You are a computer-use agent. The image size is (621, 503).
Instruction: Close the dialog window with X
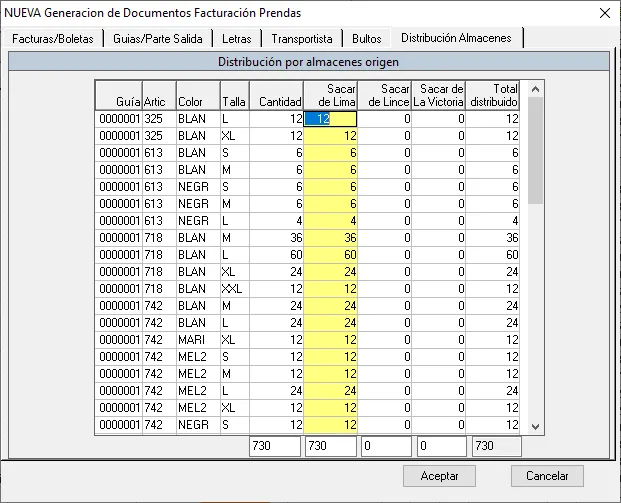pos(605,13)
